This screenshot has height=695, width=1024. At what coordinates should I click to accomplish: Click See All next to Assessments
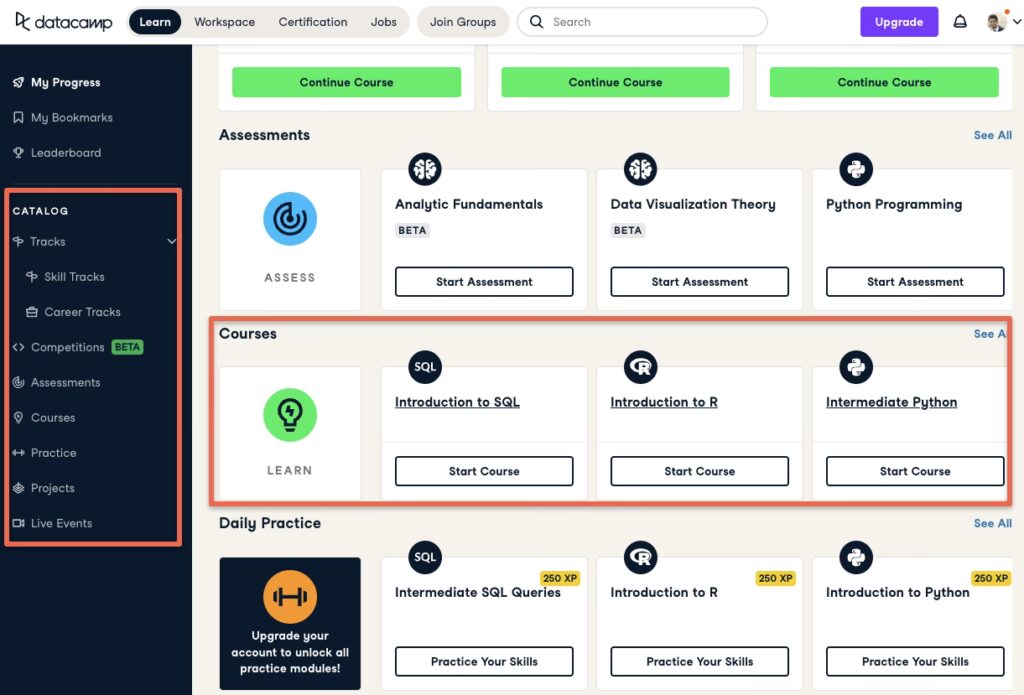coord(992,135)
